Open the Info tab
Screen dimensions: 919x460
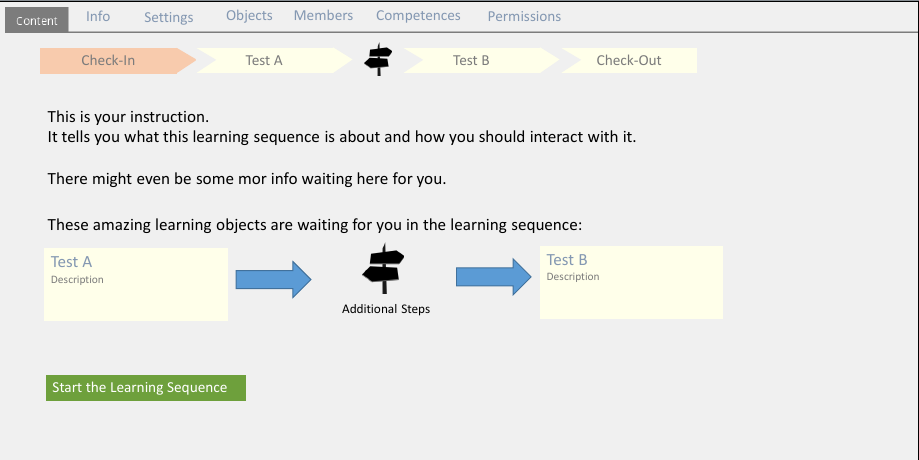point(98,16)
